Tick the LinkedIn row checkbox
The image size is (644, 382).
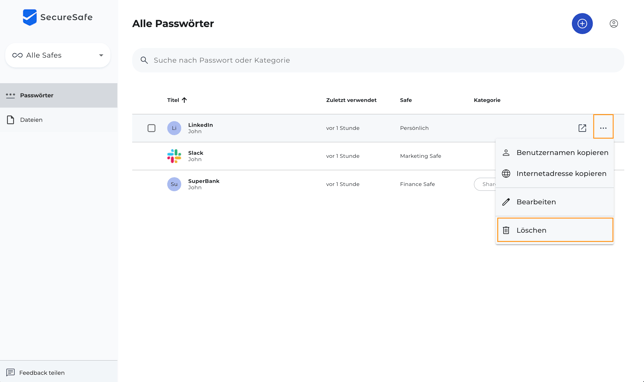[x=152, y=128]
